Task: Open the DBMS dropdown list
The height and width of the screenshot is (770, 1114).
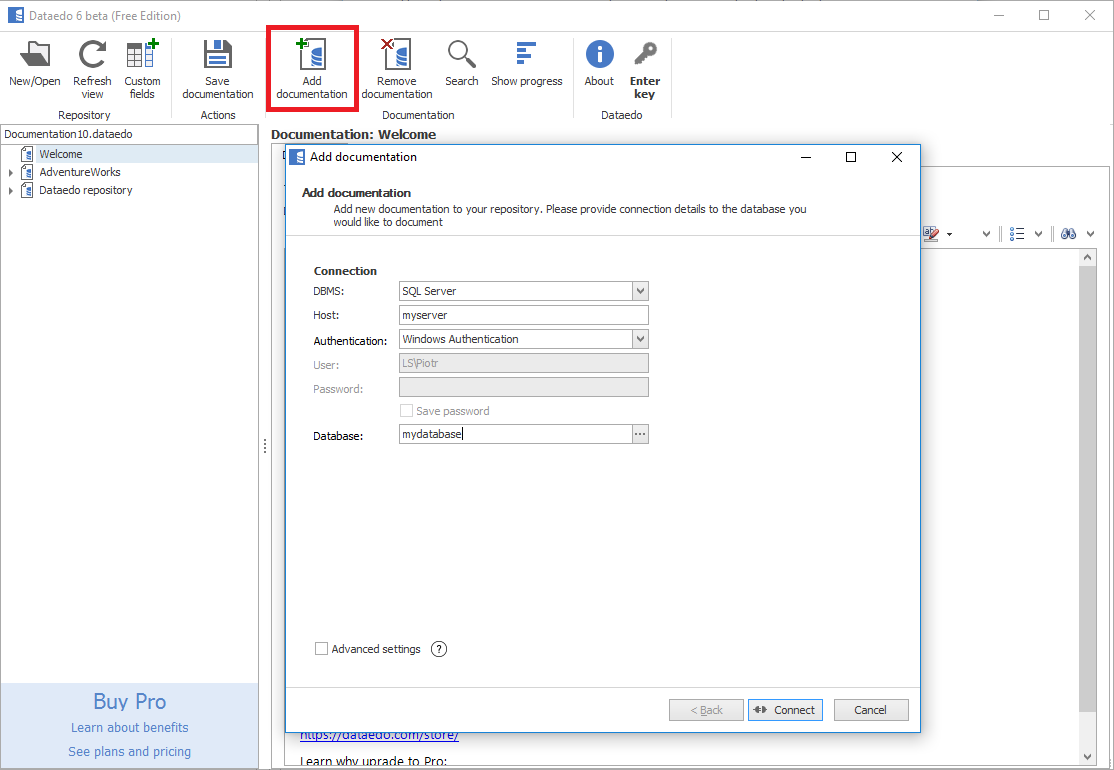Action: click(640, 291)
